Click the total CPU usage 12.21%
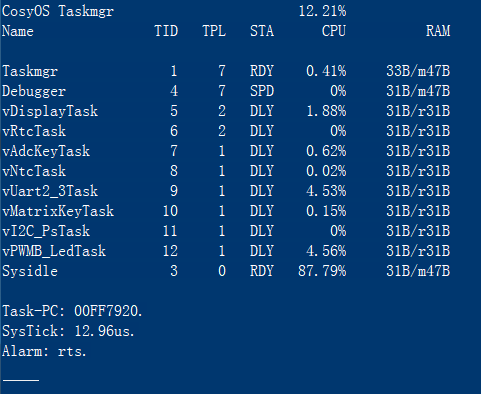This screenshot has width=481, height=394. point(322,11)
